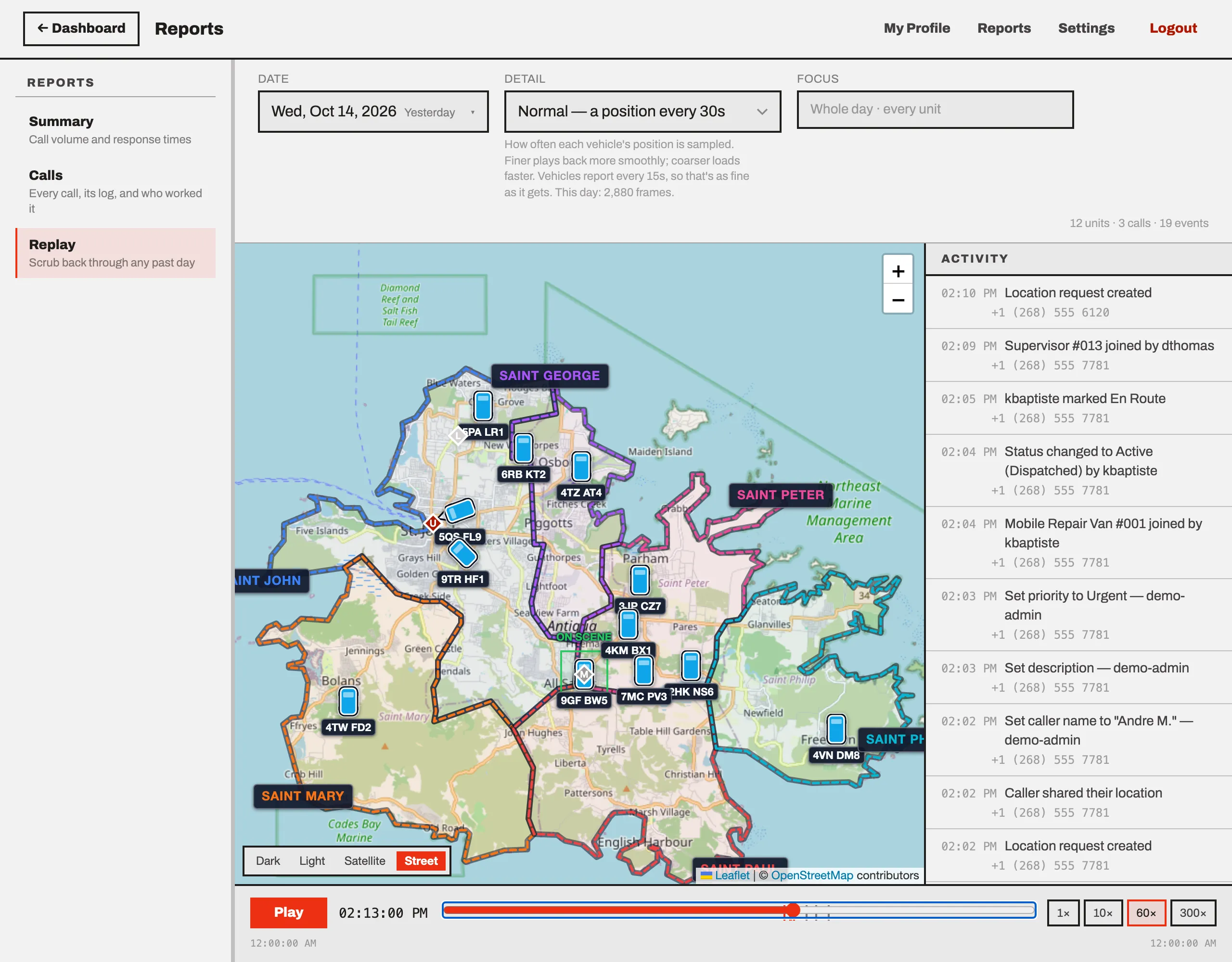The height and width of the screenshot is (962, 1232).
Task: Open the Detail sampling dropdown
Action: pos(642,112)
